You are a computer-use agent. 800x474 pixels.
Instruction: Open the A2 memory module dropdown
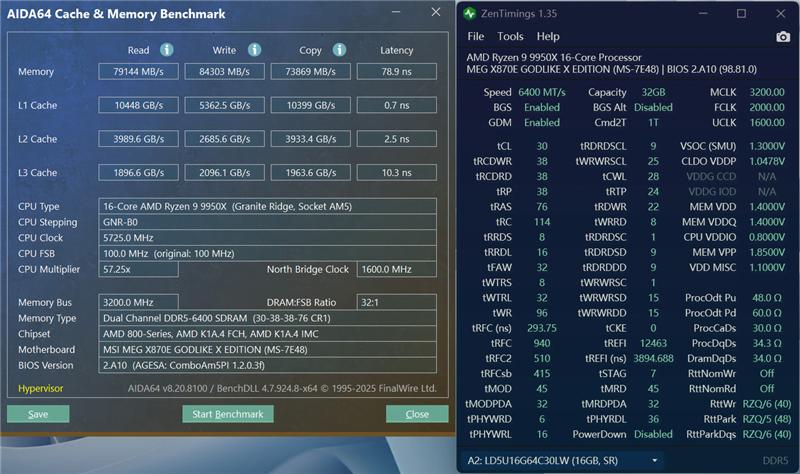point(561,461)
